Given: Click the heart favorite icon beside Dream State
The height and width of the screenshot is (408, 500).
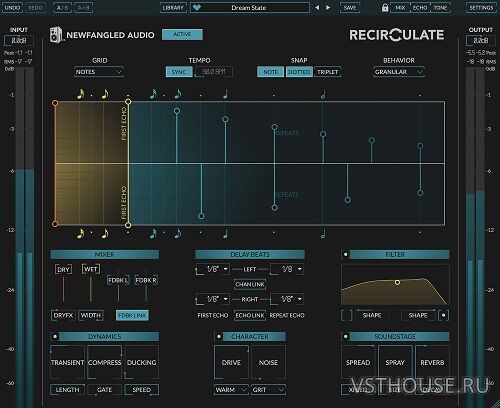Looking at the screenshot, I should click(x=197, y=7).
